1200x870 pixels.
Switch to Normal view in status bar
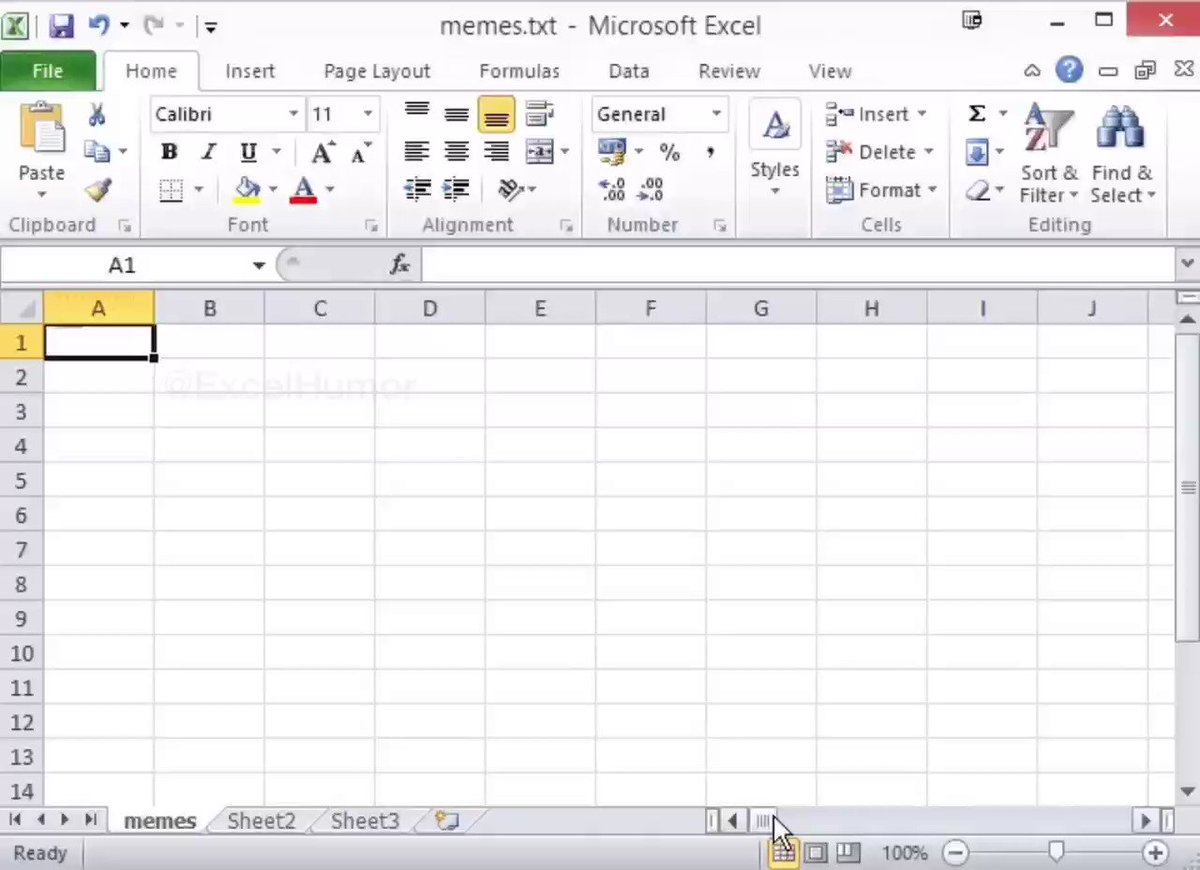783,853
